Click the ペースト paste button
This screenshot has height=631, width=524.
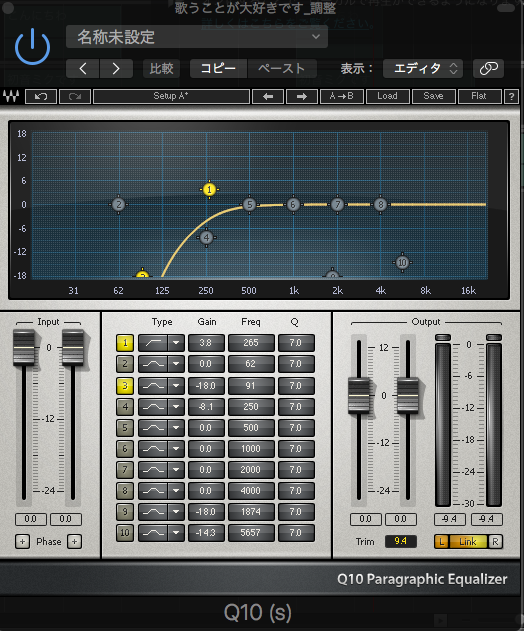coord(282,68)
